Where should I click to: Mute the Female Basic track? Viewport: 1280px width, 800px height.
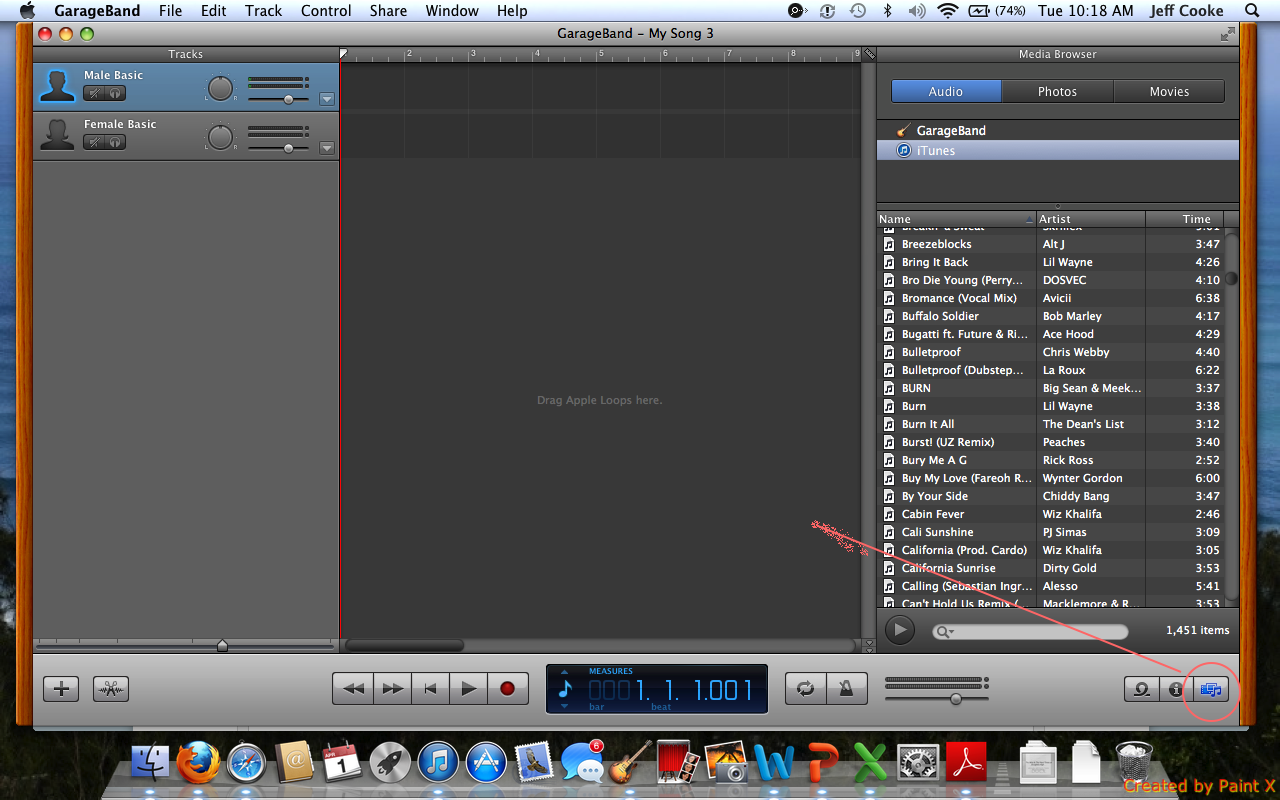point(94,142)
